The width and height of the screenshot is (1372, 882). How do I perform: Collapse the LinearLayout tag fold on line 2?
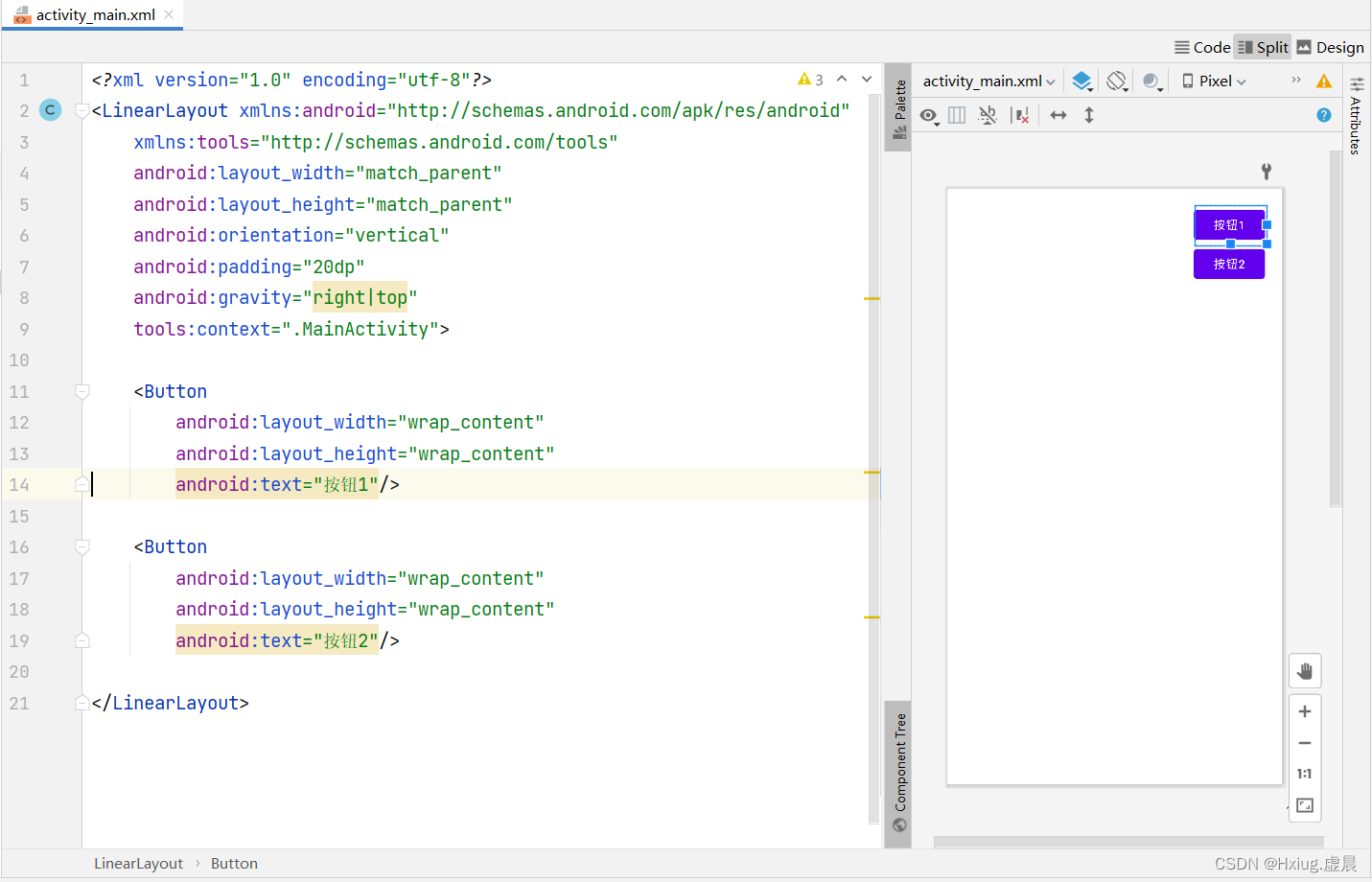point(82,111)
